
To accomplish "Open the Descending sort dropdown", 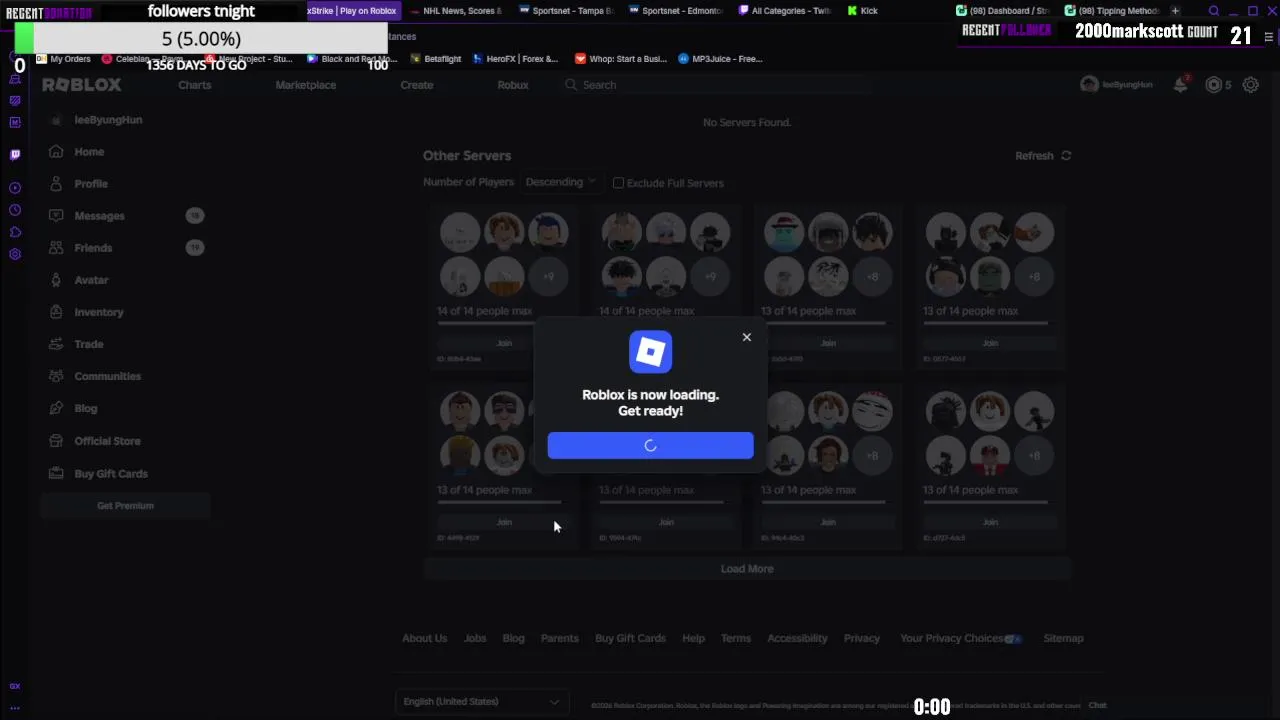I will [x=560, y=182].
